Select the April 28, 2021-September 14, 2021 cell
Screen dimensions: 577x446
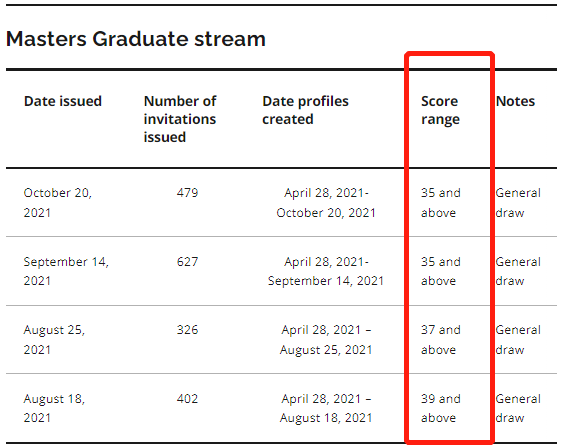click(x=326, y=271)
